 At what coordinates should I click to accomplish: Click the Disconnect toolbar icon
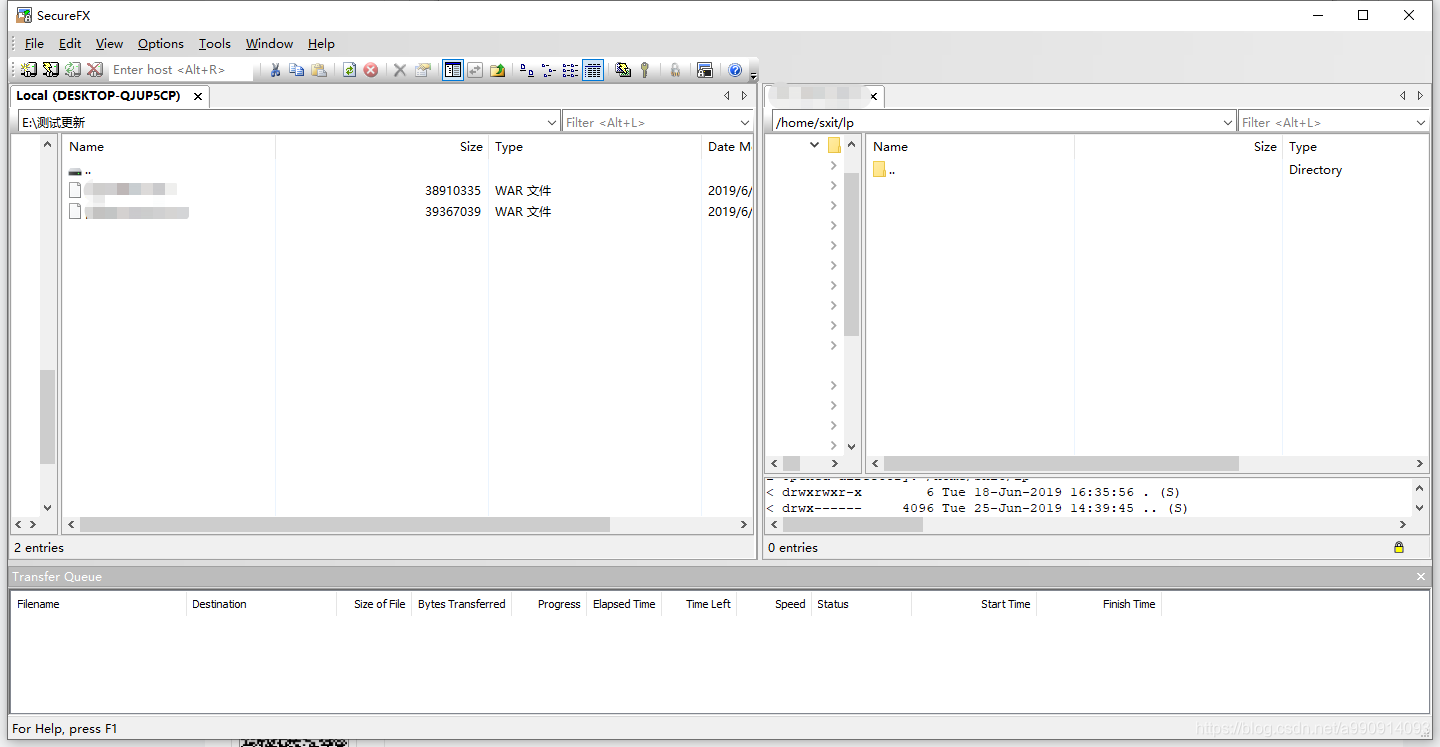tap(94, 70)
